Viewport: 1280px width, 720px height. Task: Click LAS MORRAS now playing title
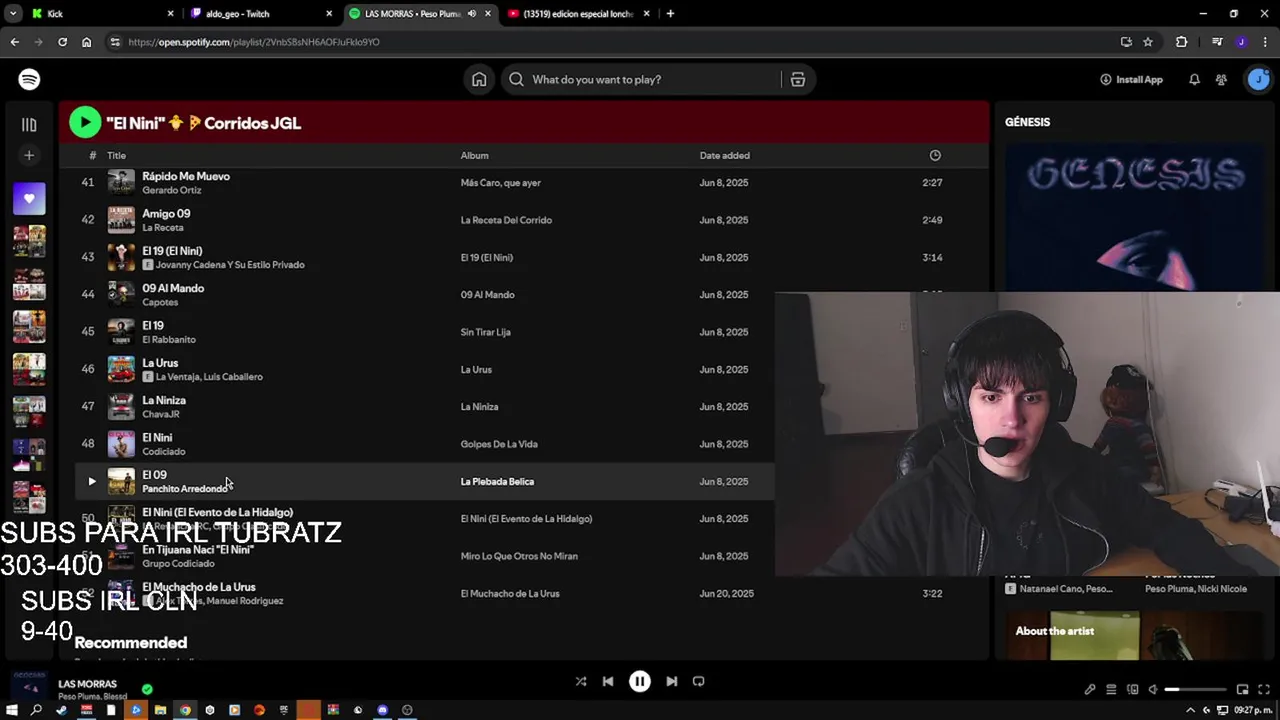point(87,684)
